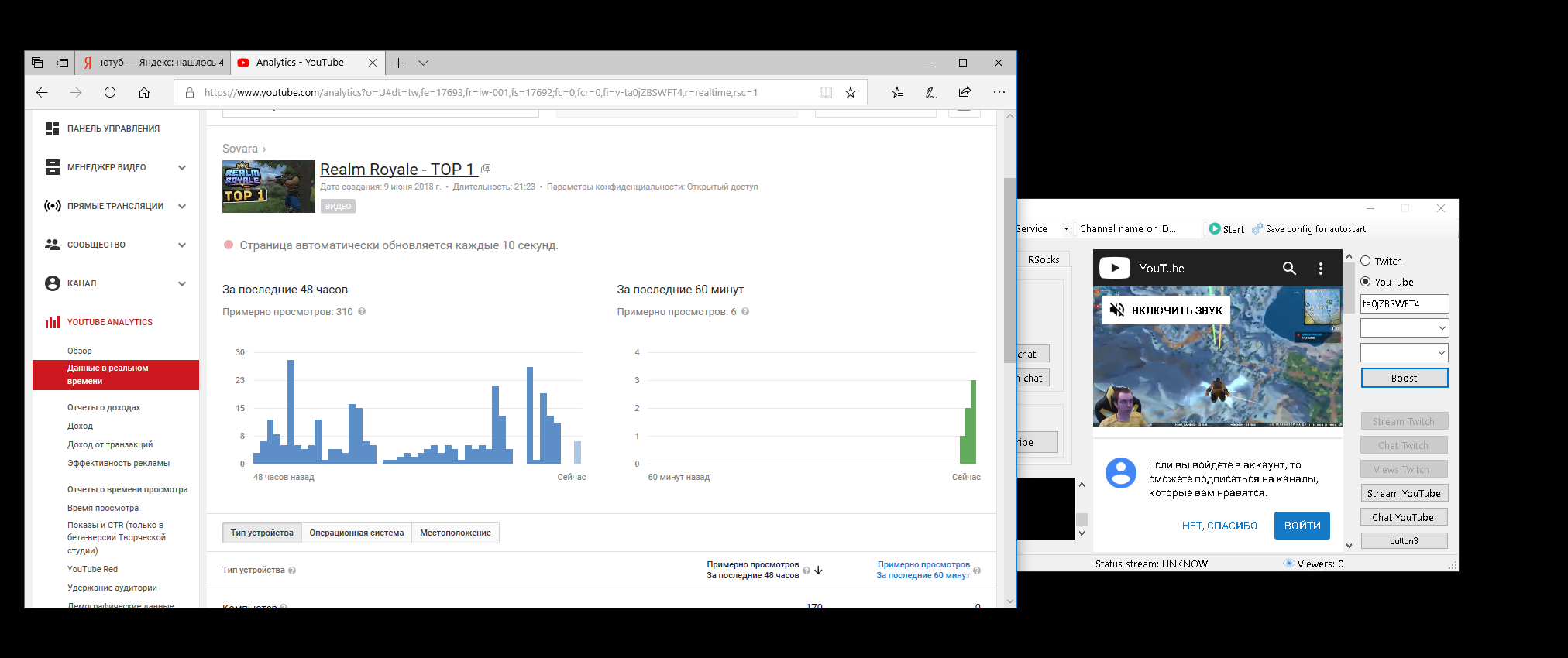Click search icon in YouTube player

pyautogui.click(x=1289, y=269)
